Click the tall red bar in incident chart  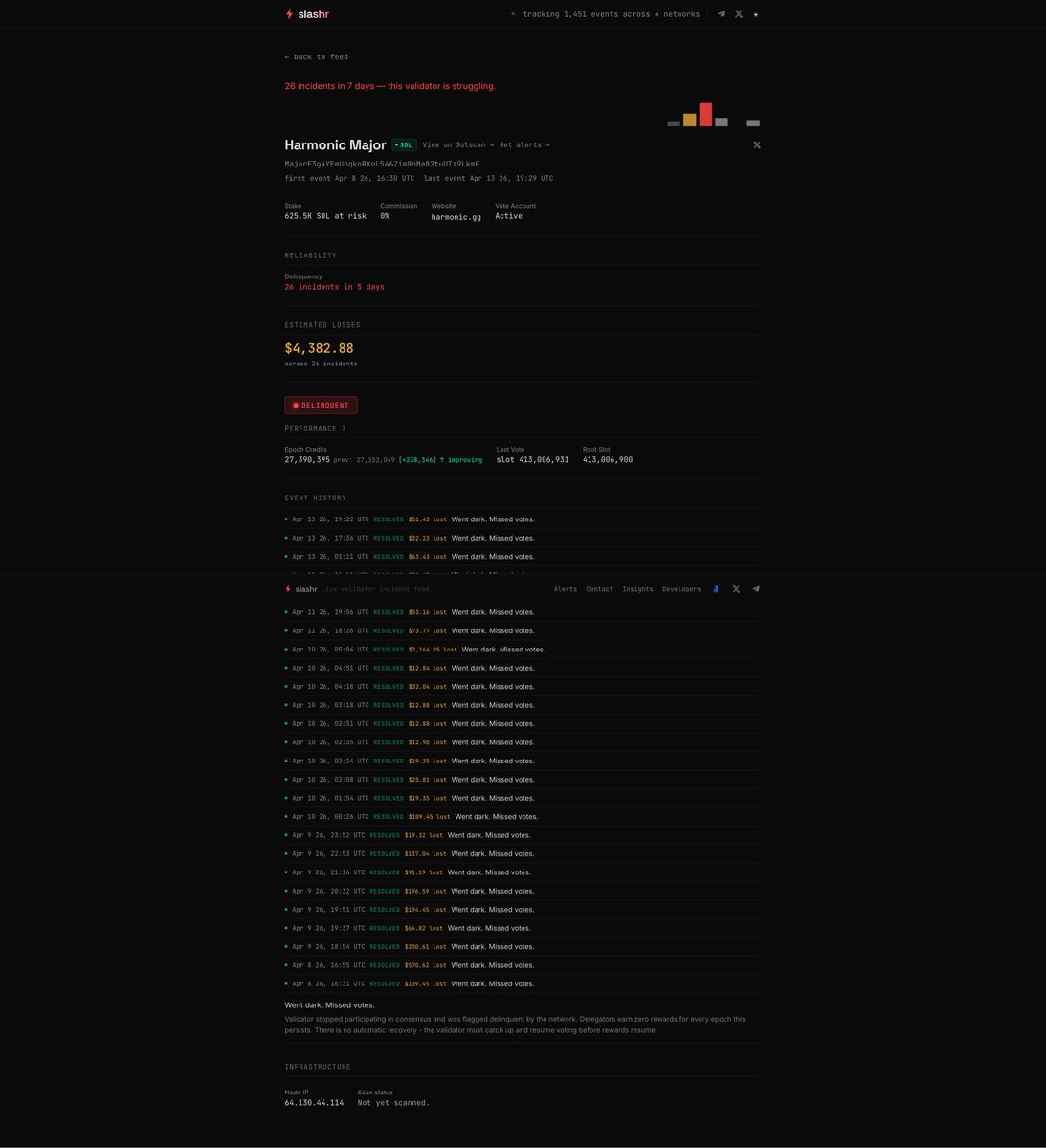705,115
